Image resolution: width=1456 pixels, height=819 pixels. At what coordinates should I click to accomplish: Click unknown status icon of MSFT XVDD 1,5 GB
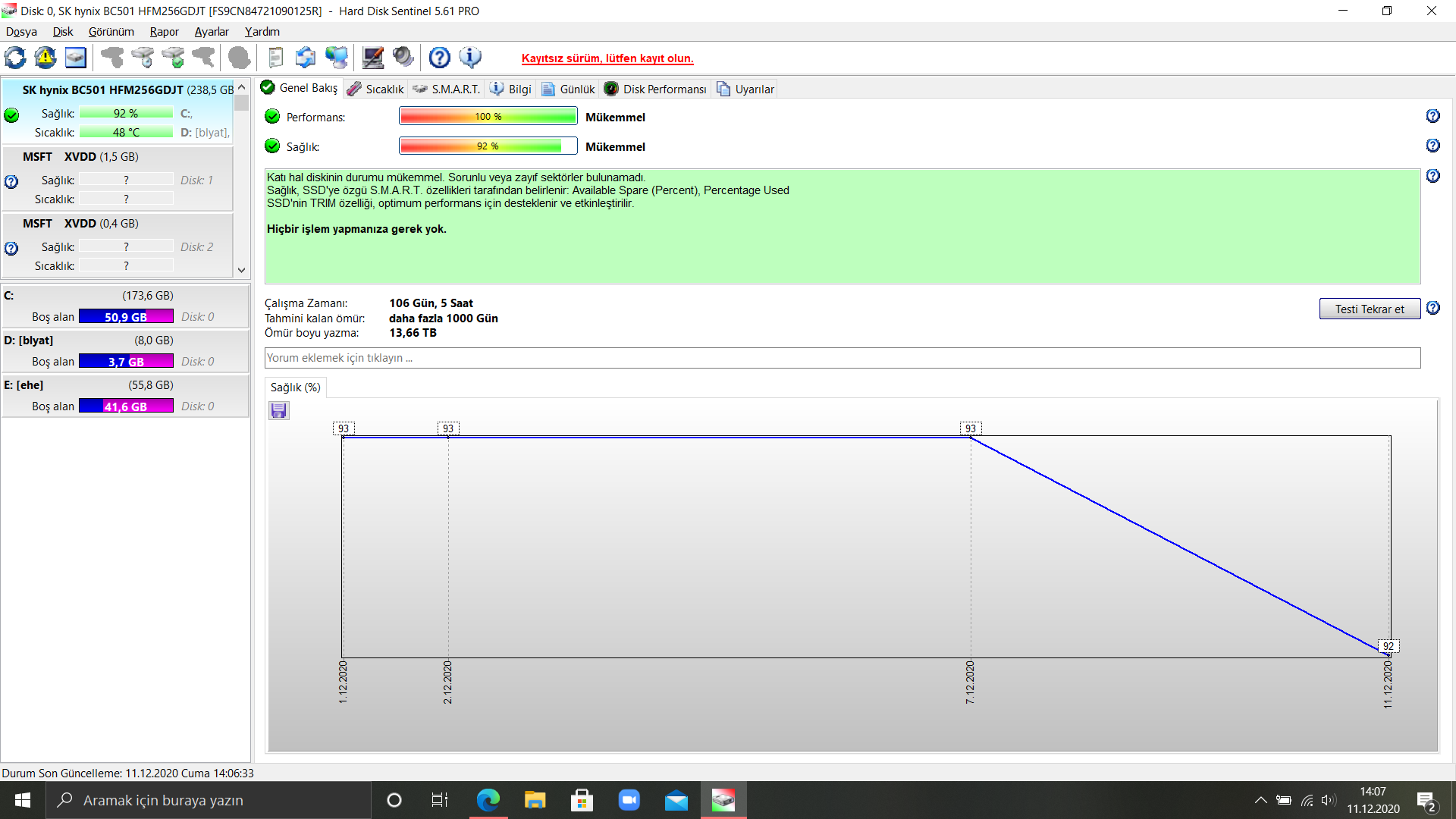click(11, 182)
